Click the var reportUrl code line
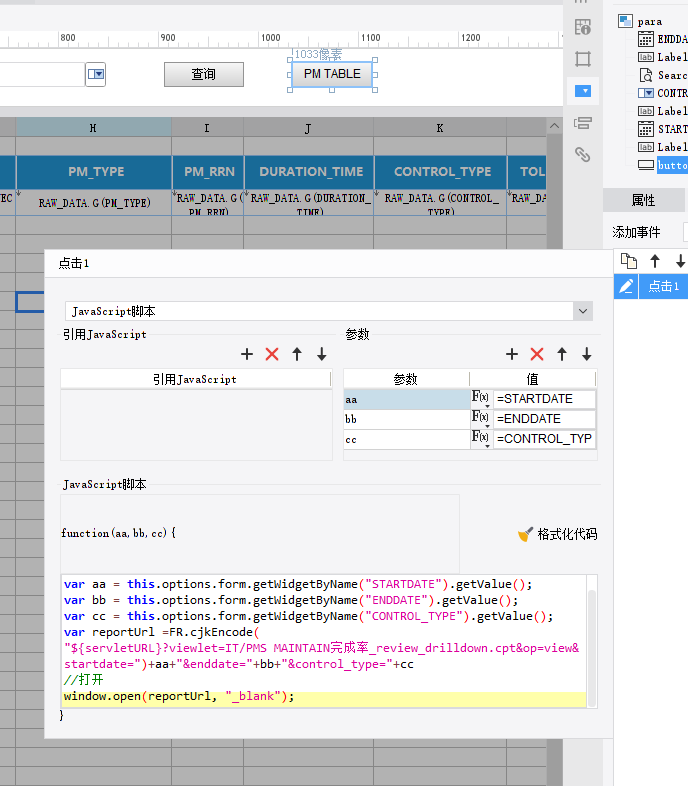The height and width of the screenshot is (786, 688). click(x=161, y=632)
